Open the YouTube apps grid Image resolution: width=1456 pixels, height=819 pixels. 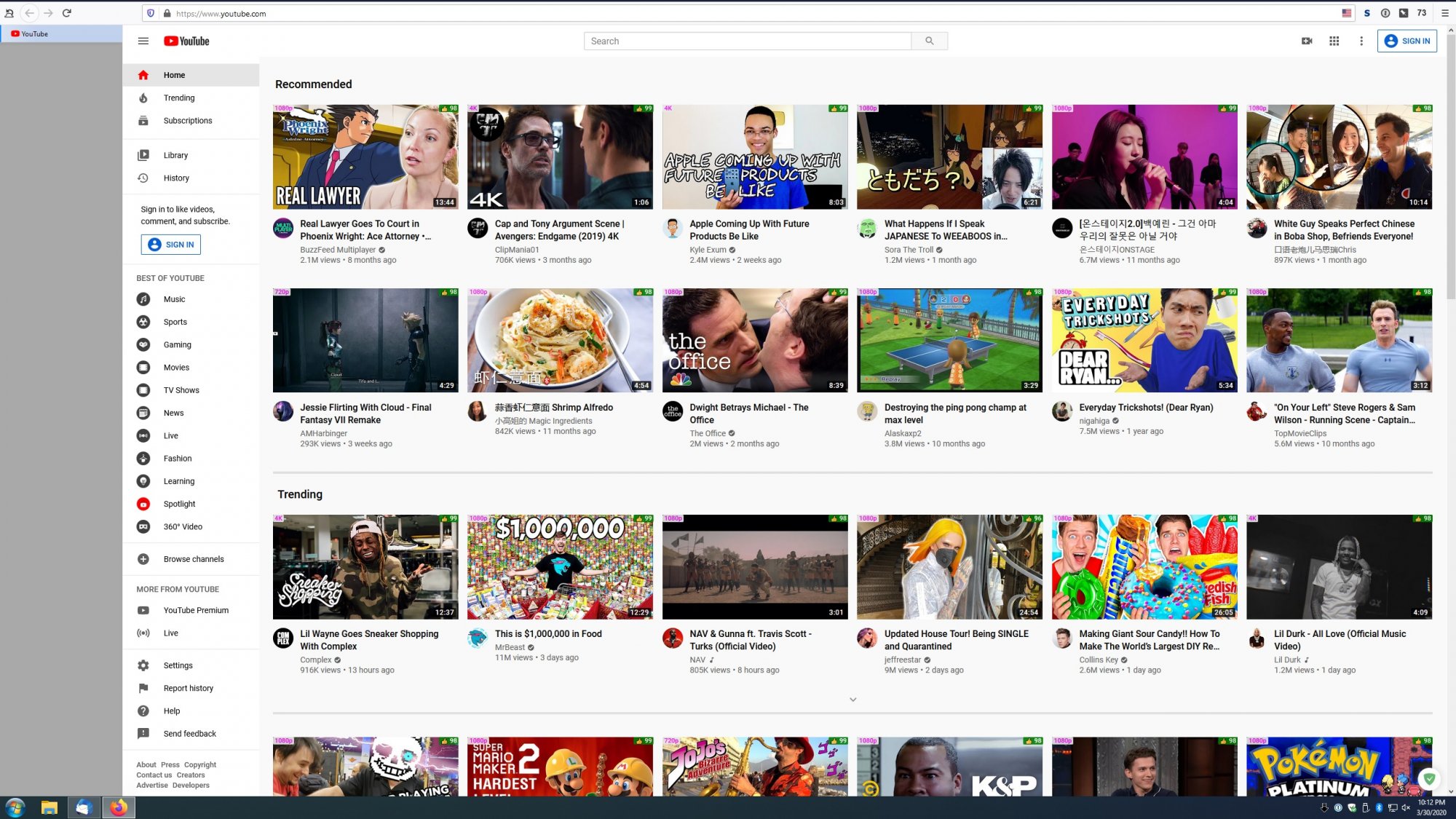[x=1334, y=41]
